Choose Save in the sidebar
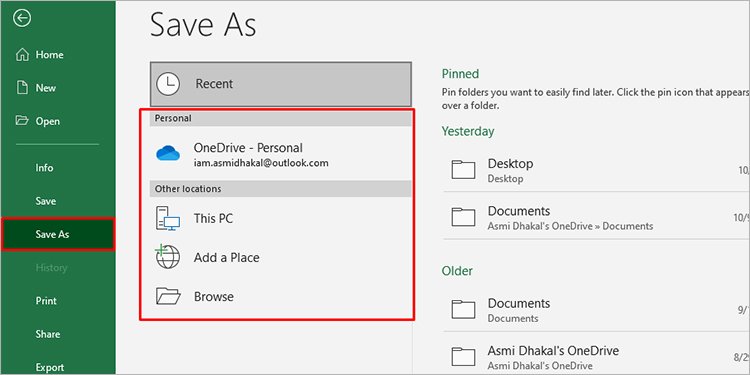This screenshot has width=750, height=375. 58,201
